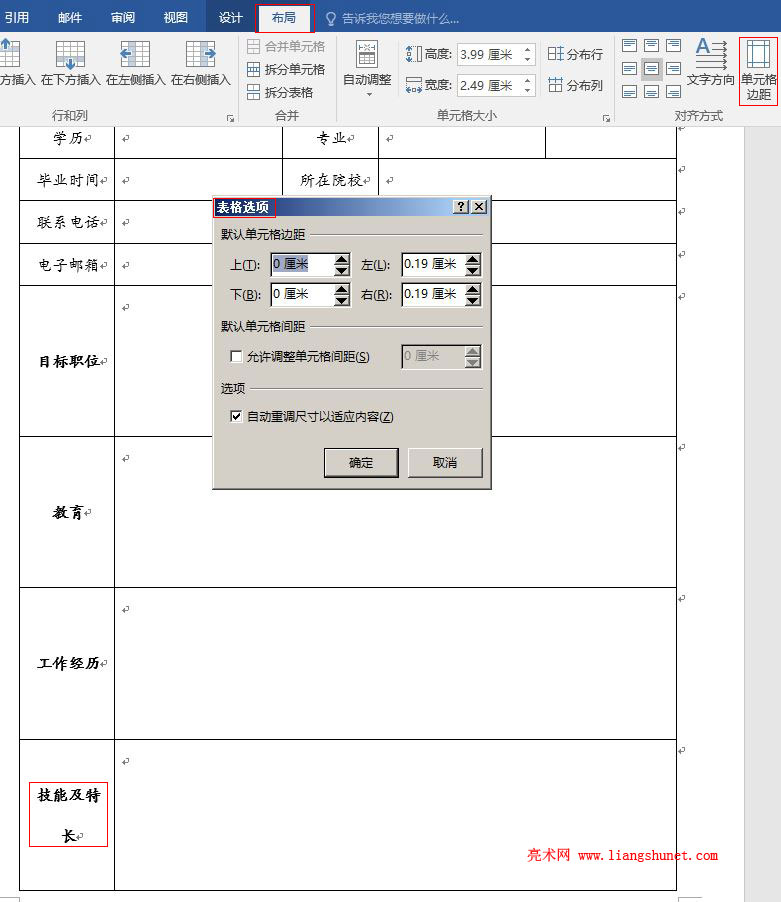781x902 pixels.
Task: Select align bottom right icon
Action: click(x=673, y=92)
